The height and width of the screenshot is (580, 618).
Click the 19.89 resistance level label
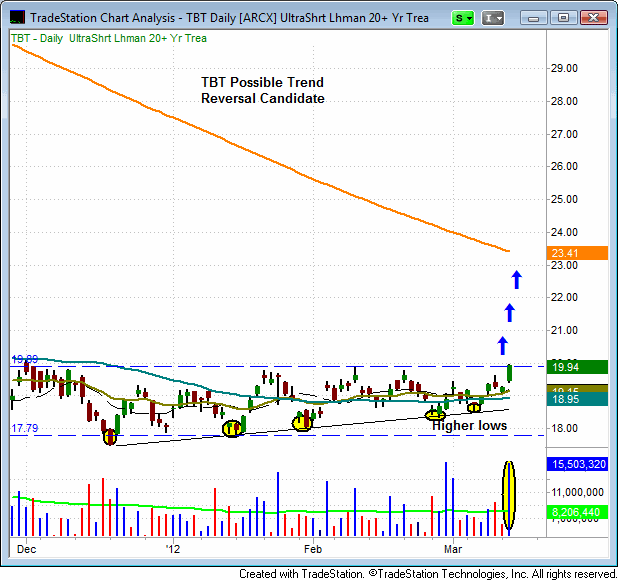[x=25, y=359]
